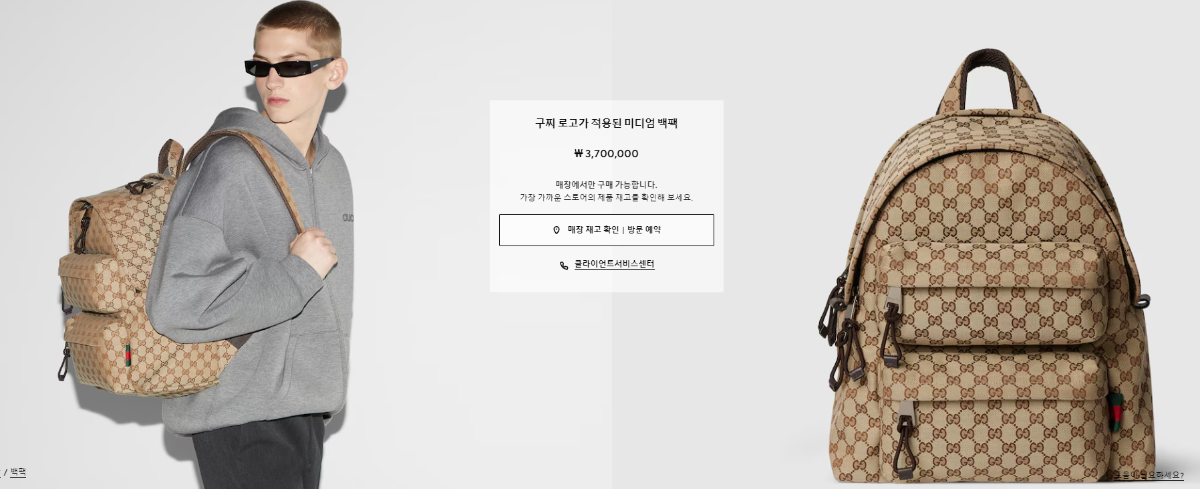Click the phone icon beside 클라이언트서비스센터
Image resolution: width=1200 pixels, height=489 pixels.
coord(564,265)
